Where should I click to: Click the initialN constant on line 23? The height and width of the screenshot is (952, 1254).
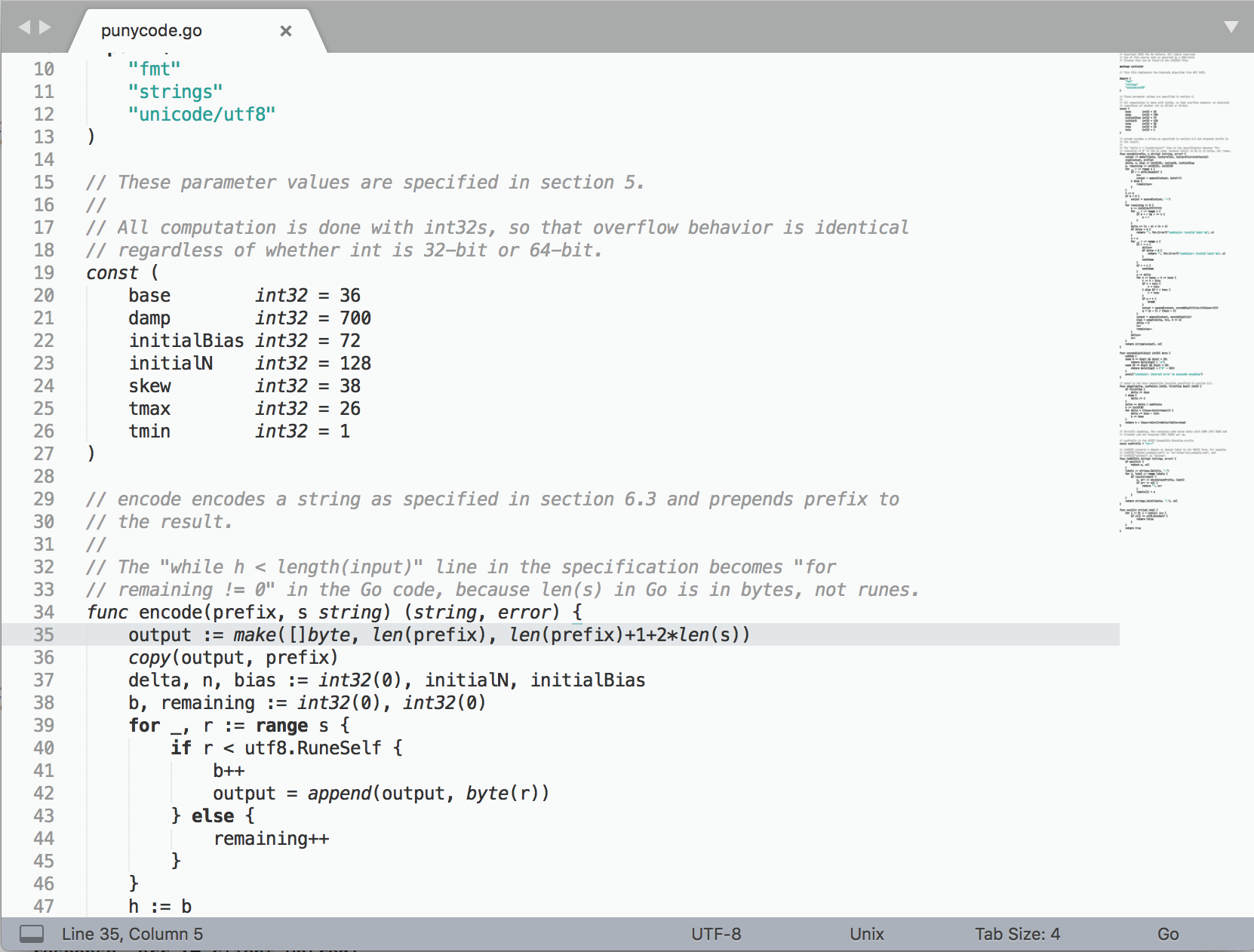[171, 364]
